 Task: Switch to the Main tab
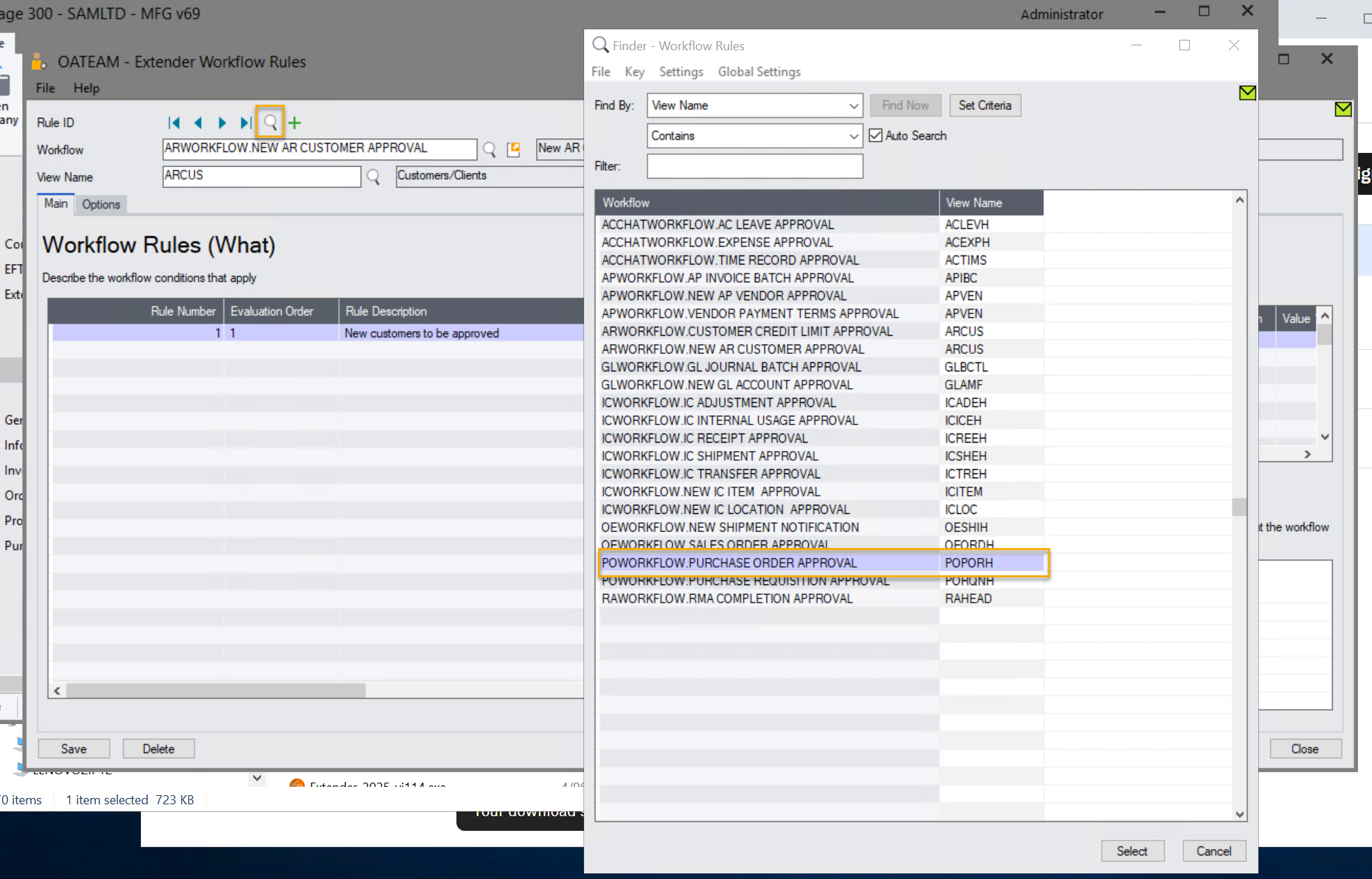pyautogui.click(x=56, y=203)
